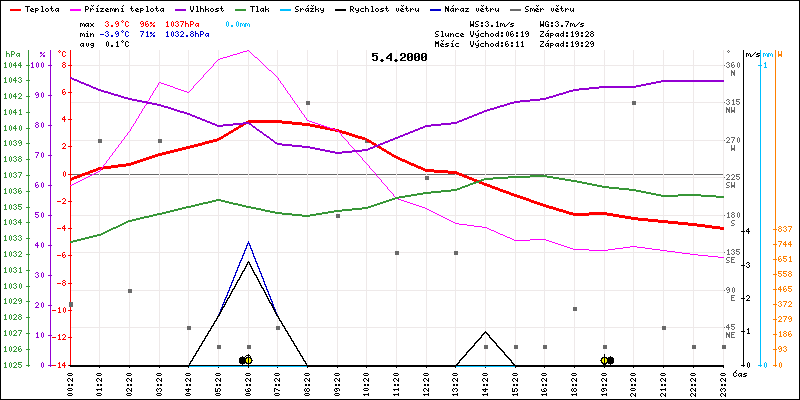Click the 12:20 time label on axis

(x=426, y=381)
